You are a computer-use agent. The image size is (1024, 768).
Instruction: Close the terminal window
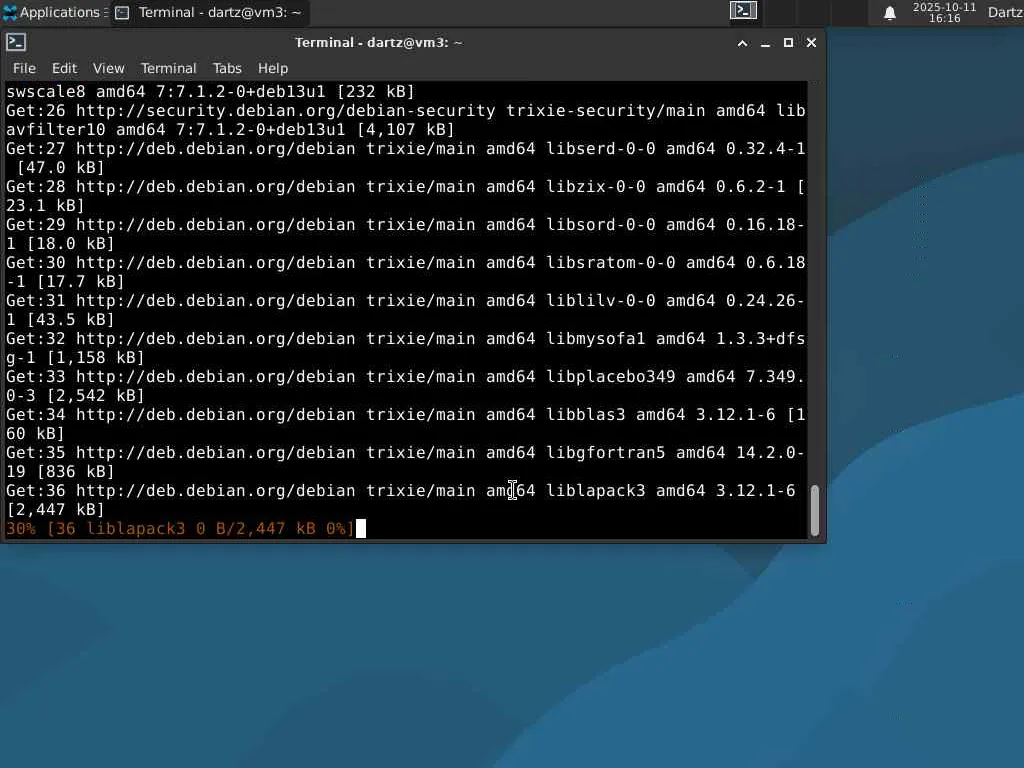[x=811, y=42]
